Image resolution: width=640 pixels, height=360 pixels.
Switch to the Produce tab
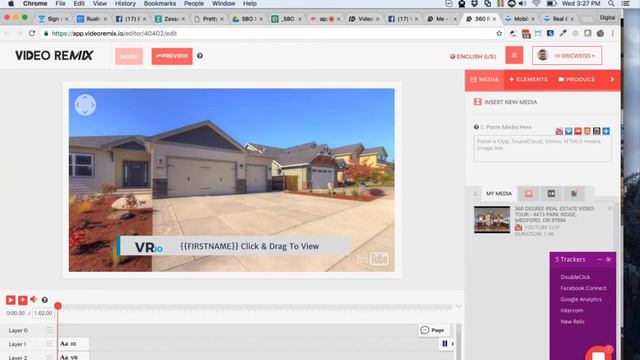[577, 80]
